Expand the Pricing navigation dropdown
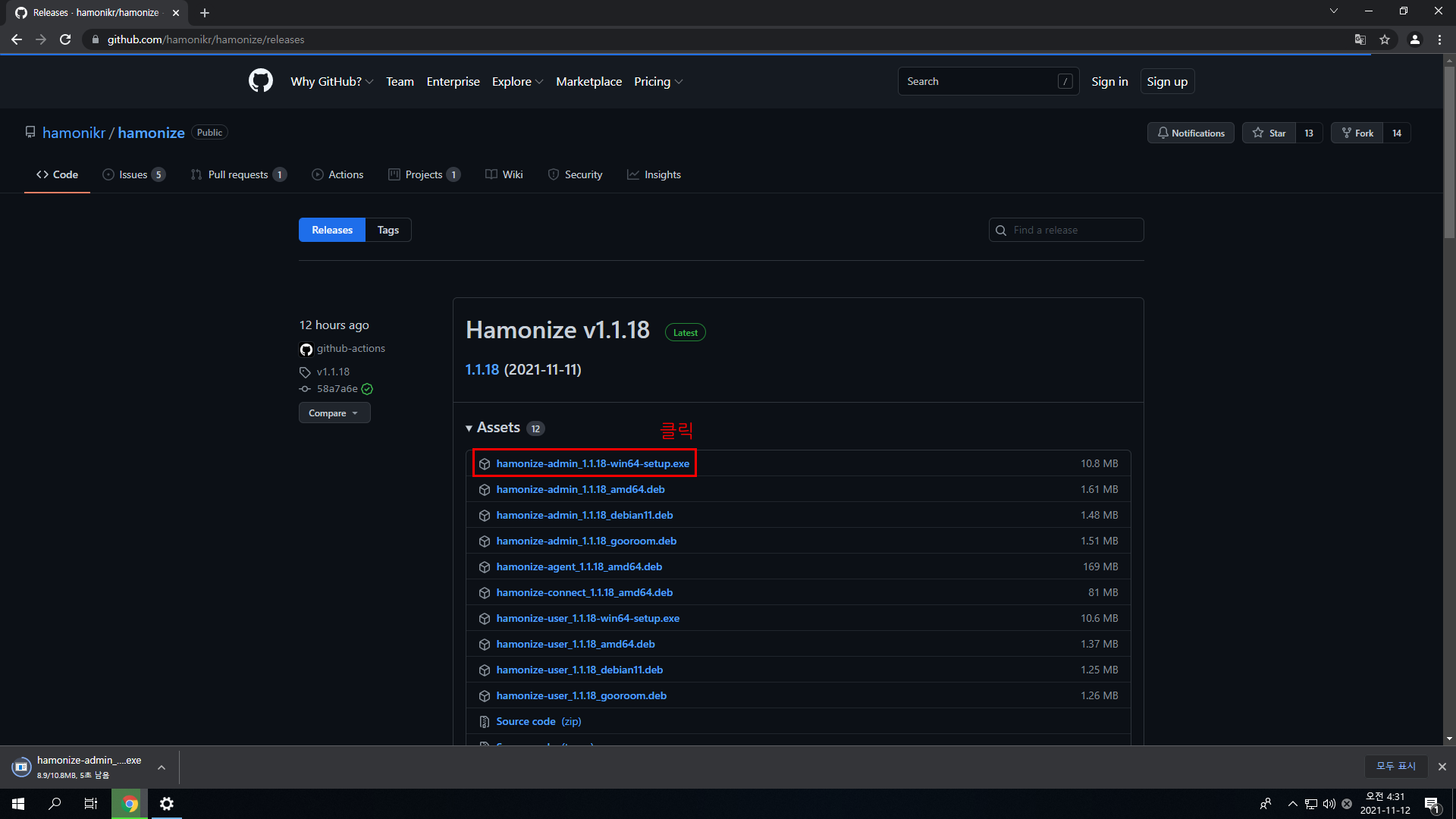Image resolution: width=1456 pixels, height=819 pixels. [657, 81]
